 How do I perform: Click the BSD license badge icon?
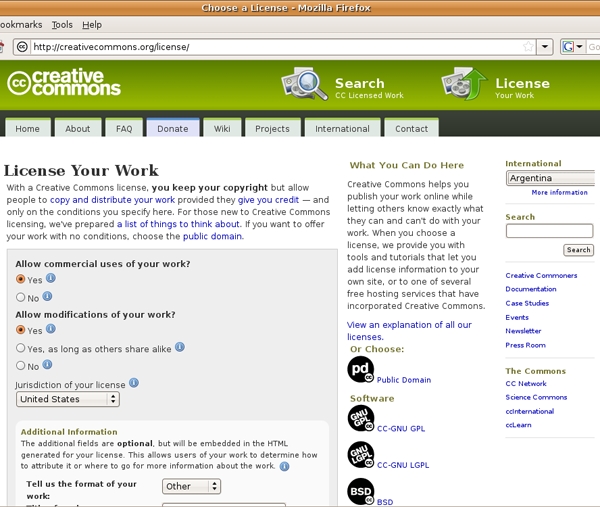(360, 491)
